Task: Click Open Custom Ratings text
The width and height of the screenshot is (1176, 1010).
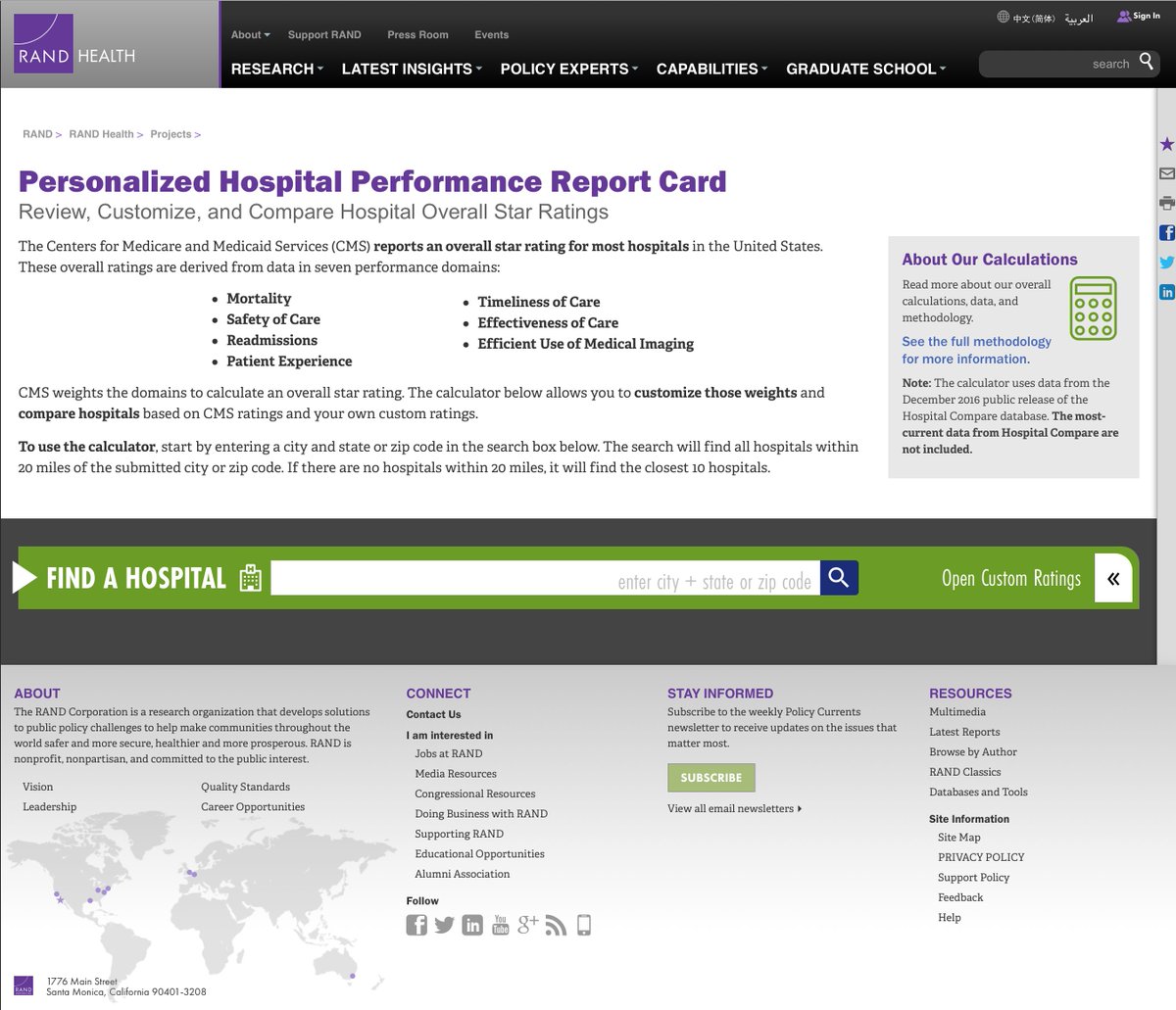Action: (1011, 579)
